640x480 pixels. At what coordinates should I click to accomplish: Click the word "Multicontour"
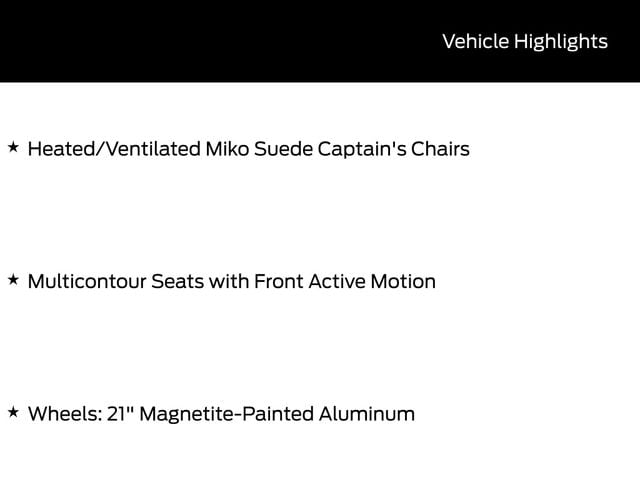click(x=86, y=281)
